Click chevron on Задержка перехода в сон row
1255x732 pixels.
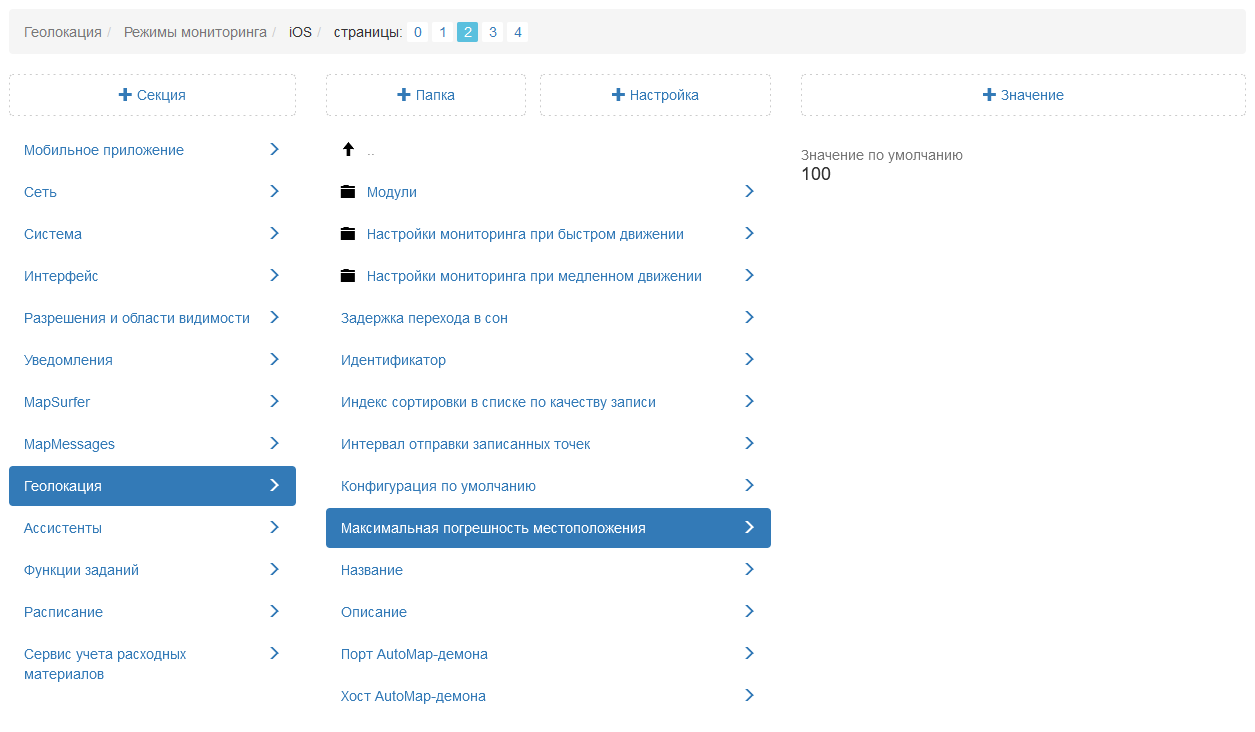749,317
